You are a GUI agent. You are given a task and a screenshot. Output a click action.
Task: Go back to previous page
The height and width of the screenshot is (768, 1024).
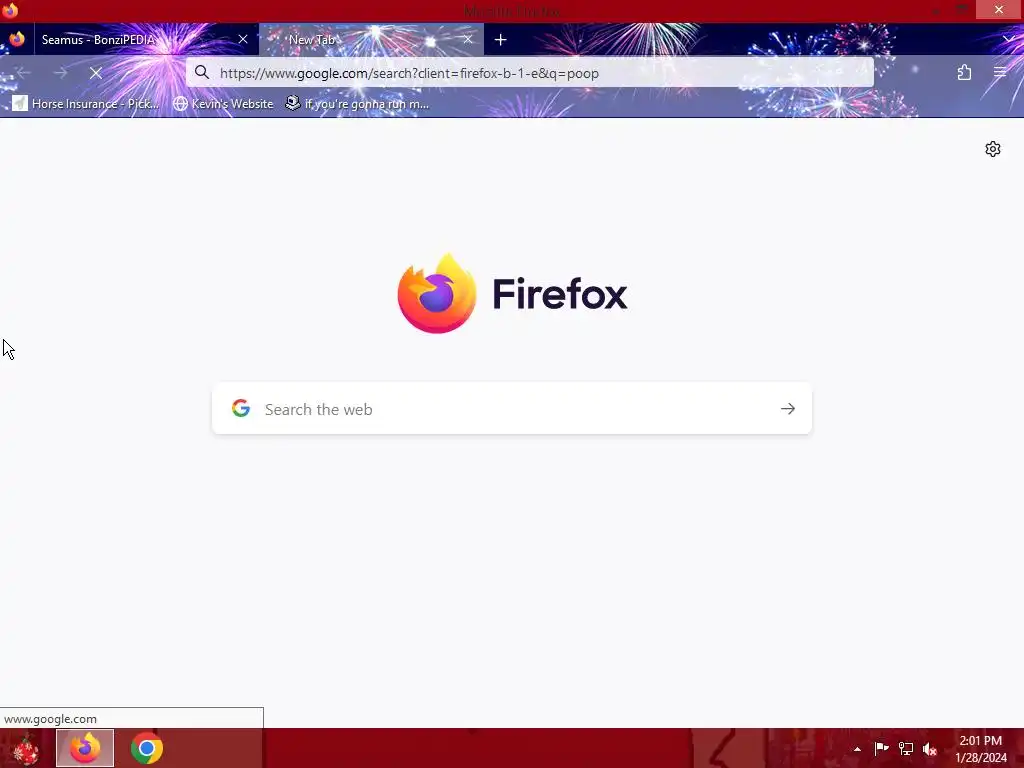click(x=24, y=73)
